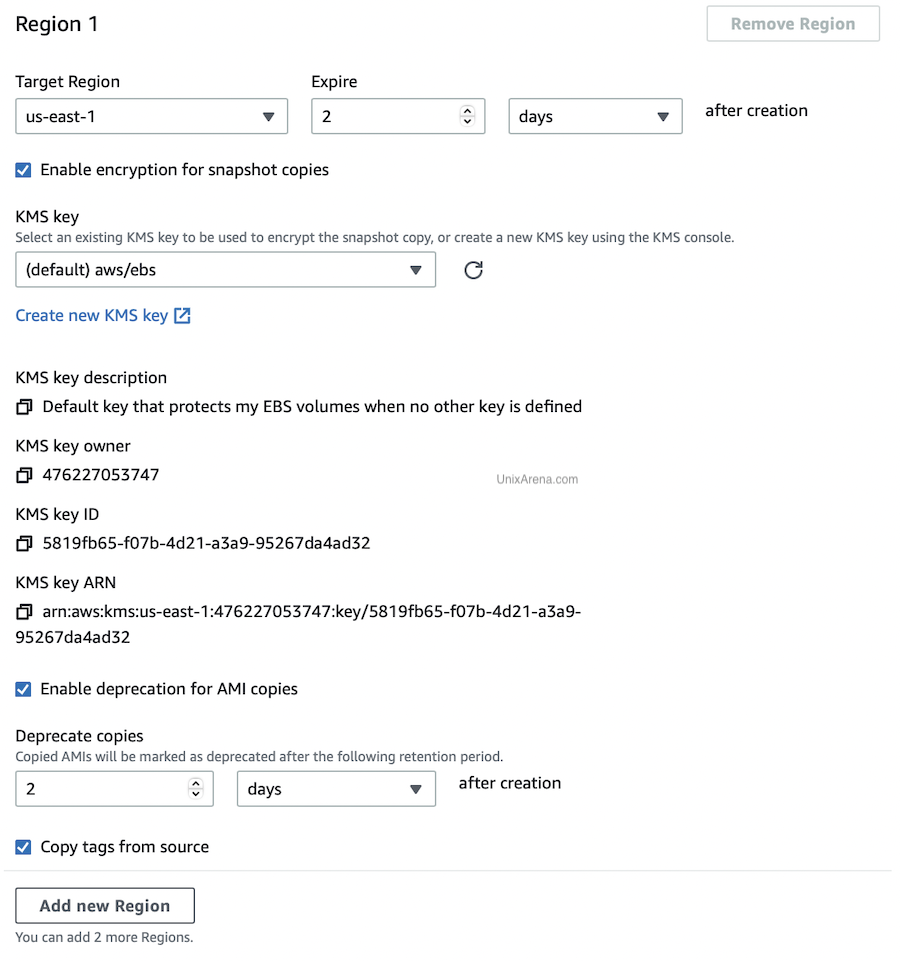Uncheck Enable encryption for snapshot copies

[x=23, y=170]
